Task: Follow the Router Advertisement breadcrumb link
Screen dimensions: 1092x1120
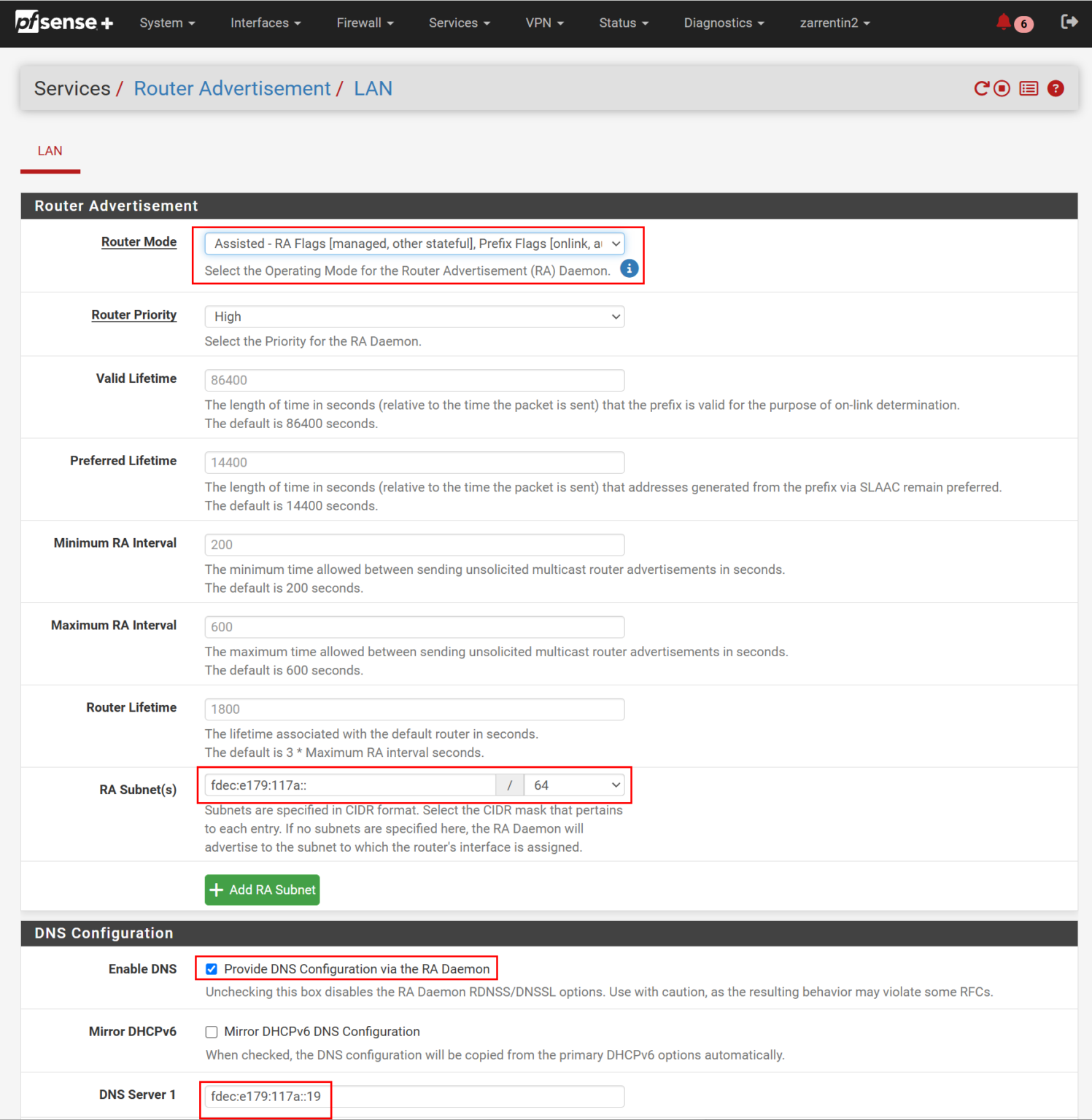Action: click(232, 88)
